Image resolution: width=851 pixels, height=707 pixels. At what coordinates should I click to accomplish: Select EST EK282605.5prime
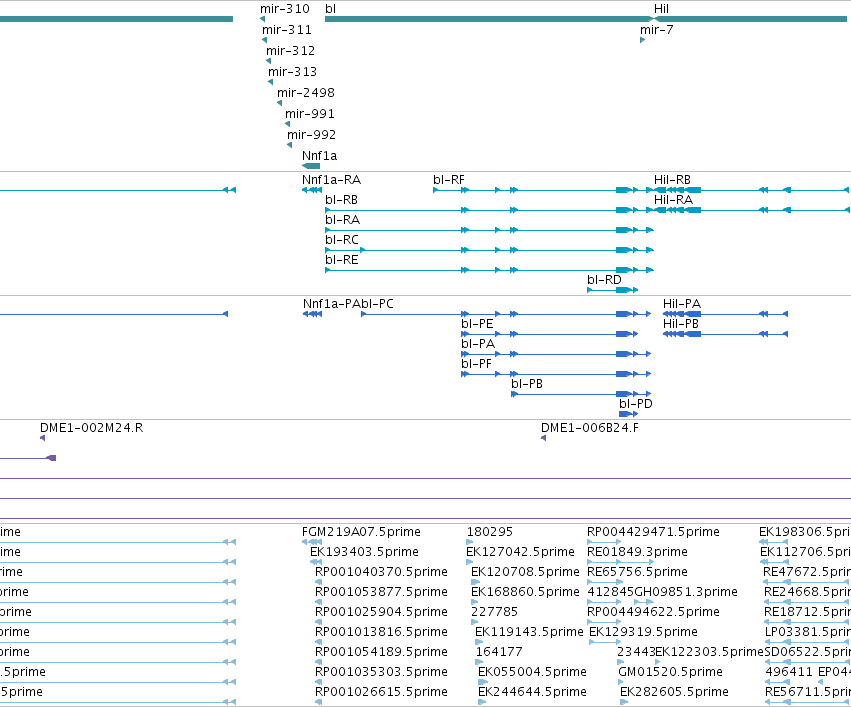pyautogui.click(x=674, y=692)
